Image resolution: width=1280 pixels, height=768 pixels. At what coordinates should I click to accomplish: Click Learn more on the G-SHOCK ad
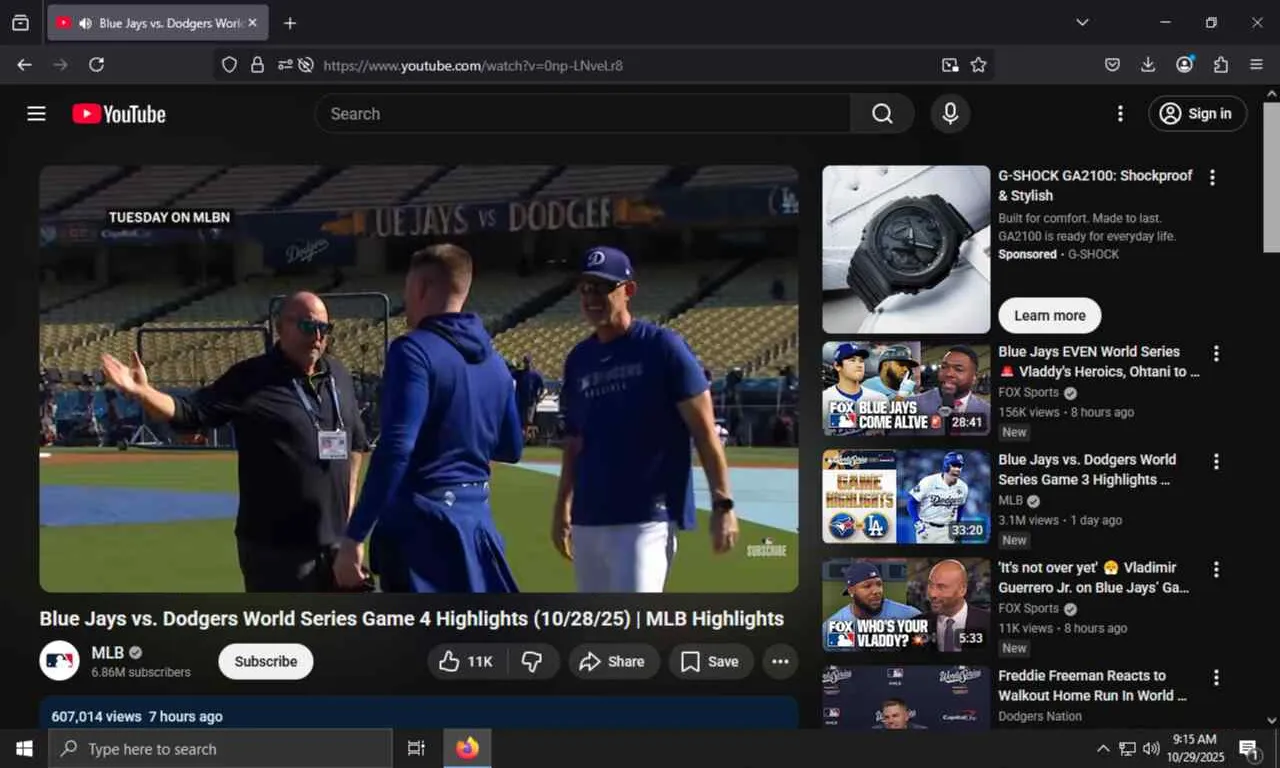[1050, 315]
